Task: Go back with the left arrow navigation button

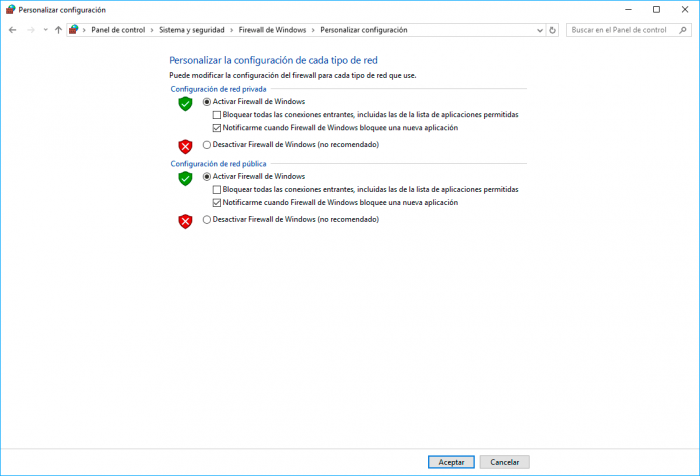Action: [x=12, y=30]
